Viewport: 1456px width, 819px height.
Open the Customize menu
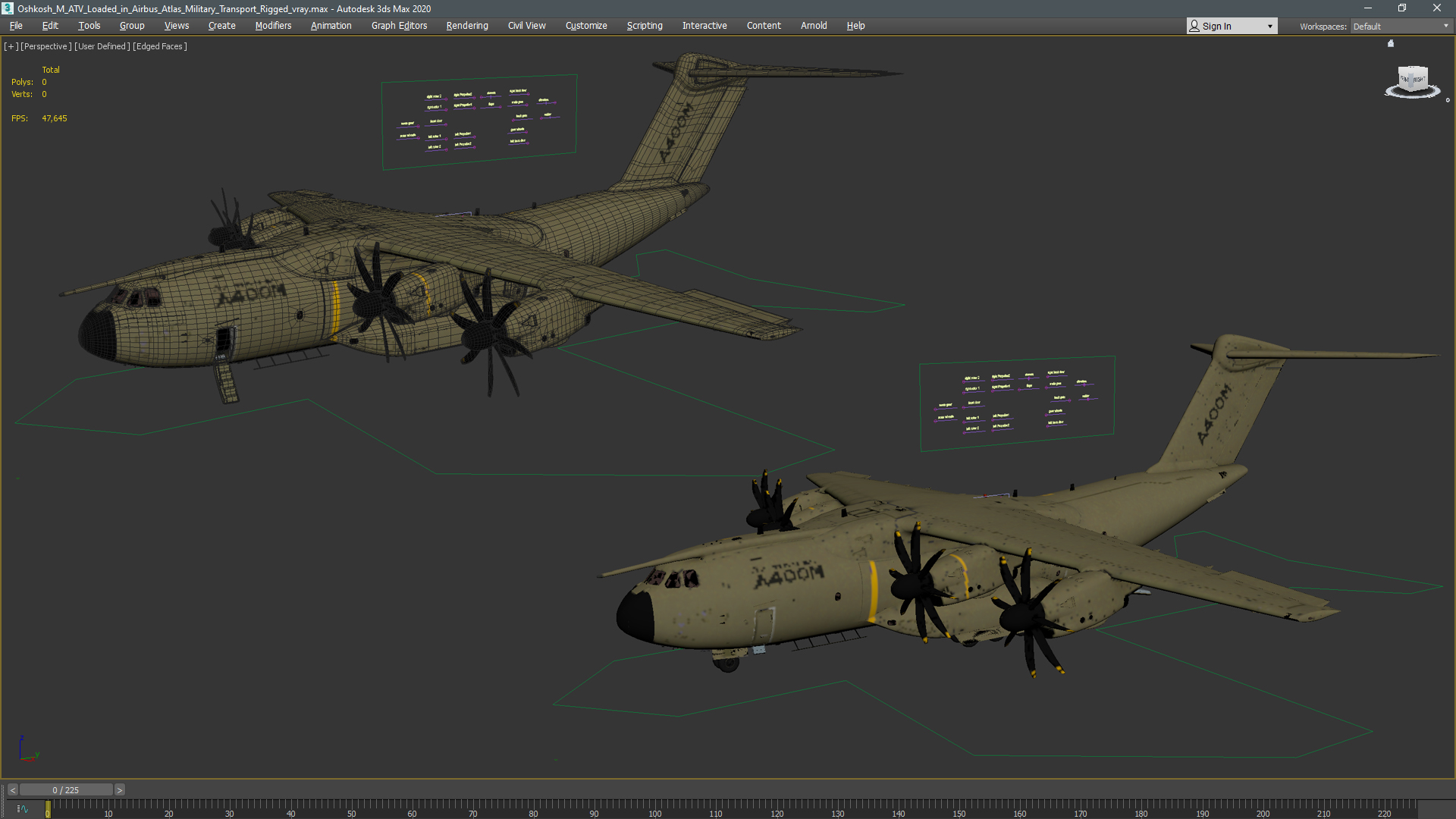586,26
